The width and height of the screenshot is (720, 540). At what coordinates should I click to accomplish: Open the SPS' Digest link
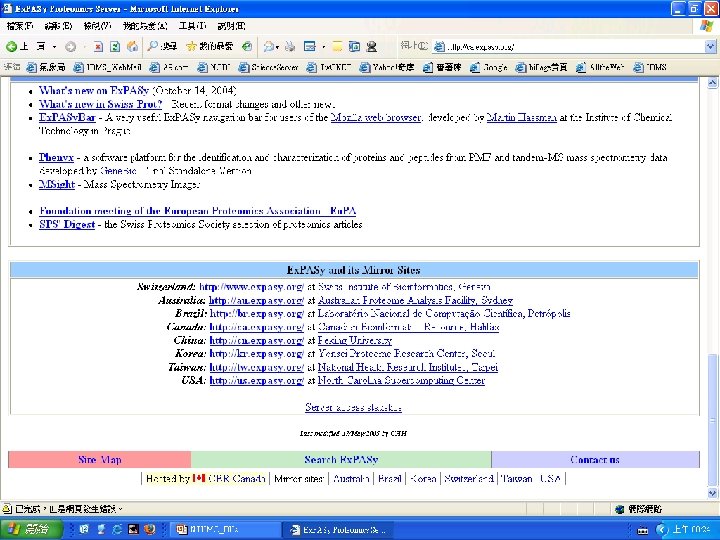[x=67, y=225]
